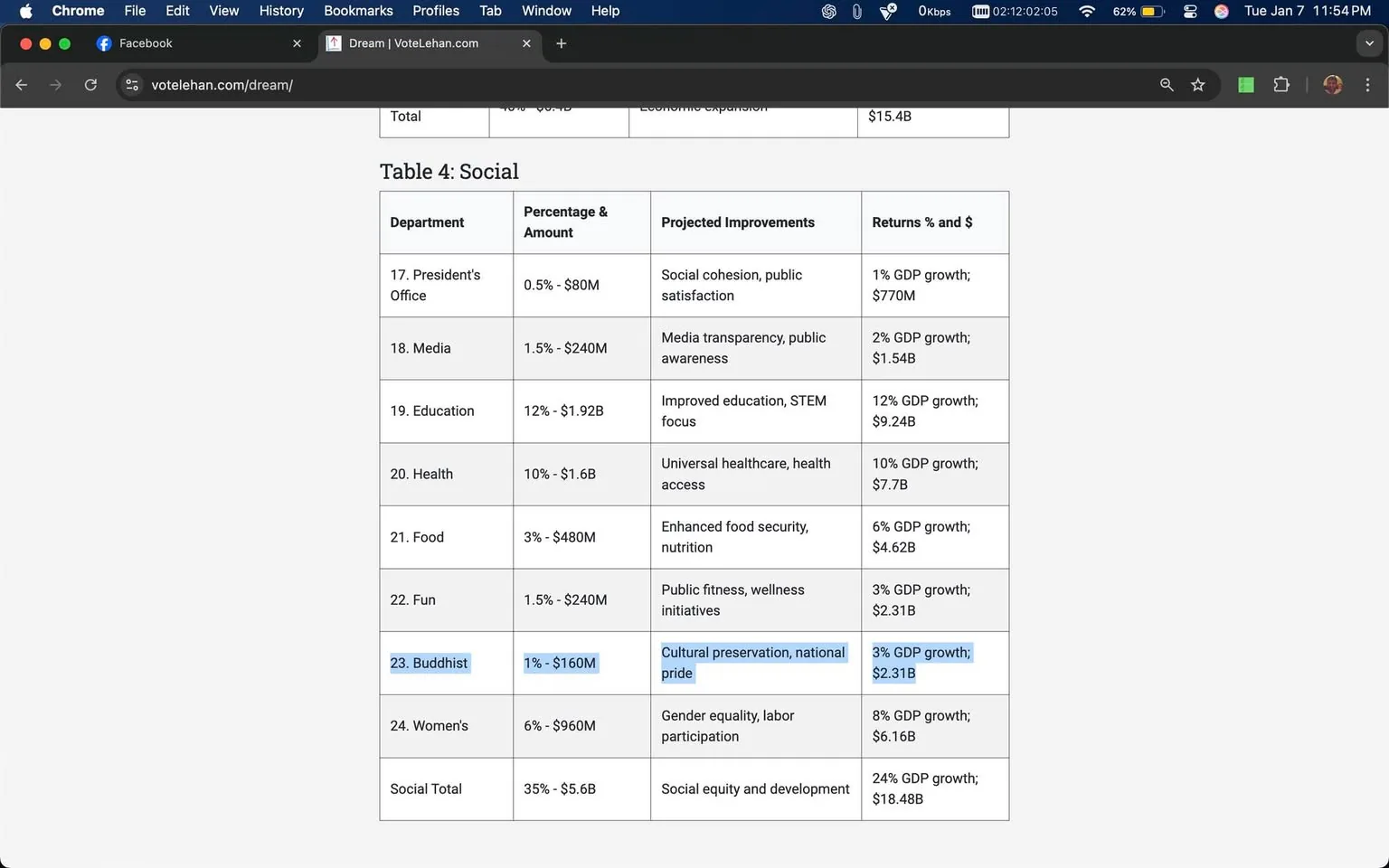1389x868 pixels.
Task: View site information icon in address bar
Action: (132, 85)
